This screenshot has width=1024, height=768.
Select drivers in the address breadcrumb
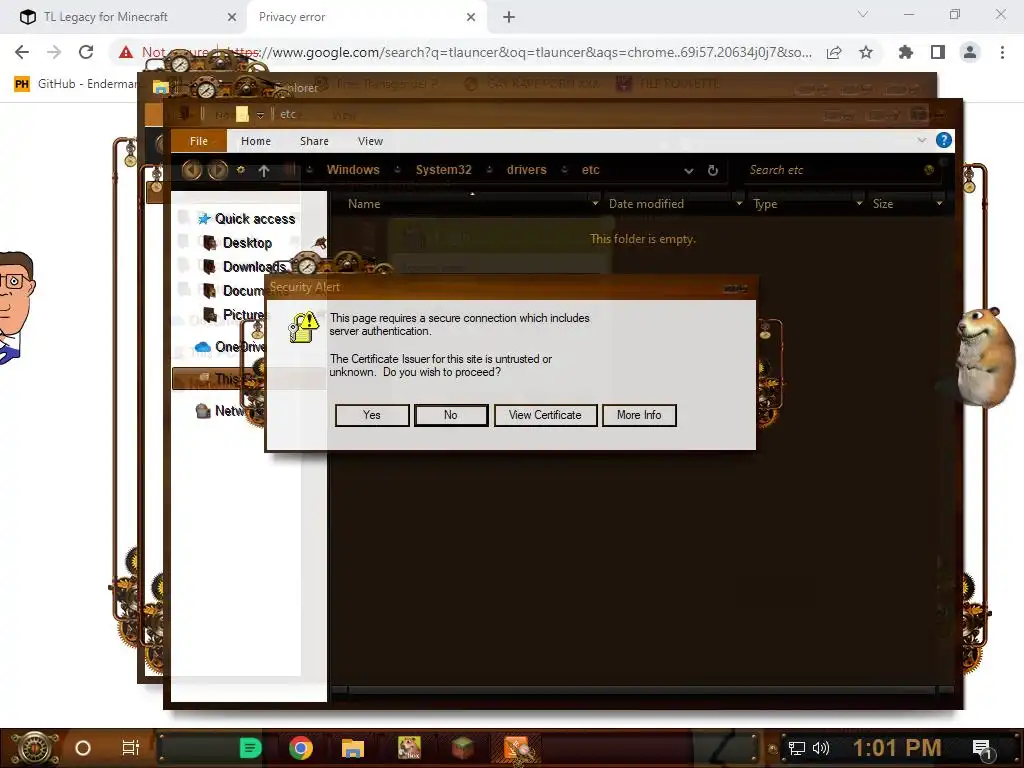coord(526,170)
